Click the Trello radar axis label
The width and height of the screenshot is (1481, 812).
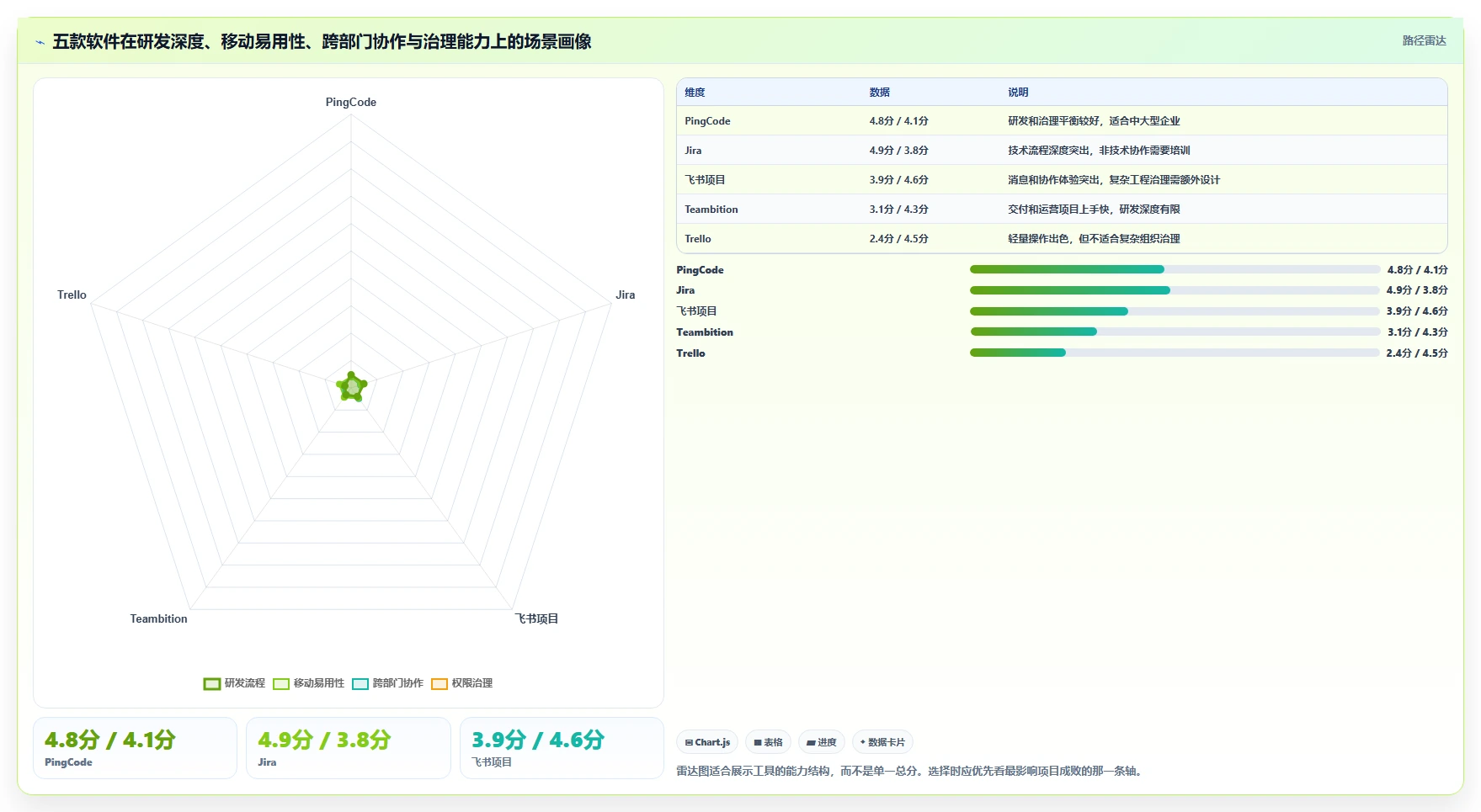[x=72, y=295]
